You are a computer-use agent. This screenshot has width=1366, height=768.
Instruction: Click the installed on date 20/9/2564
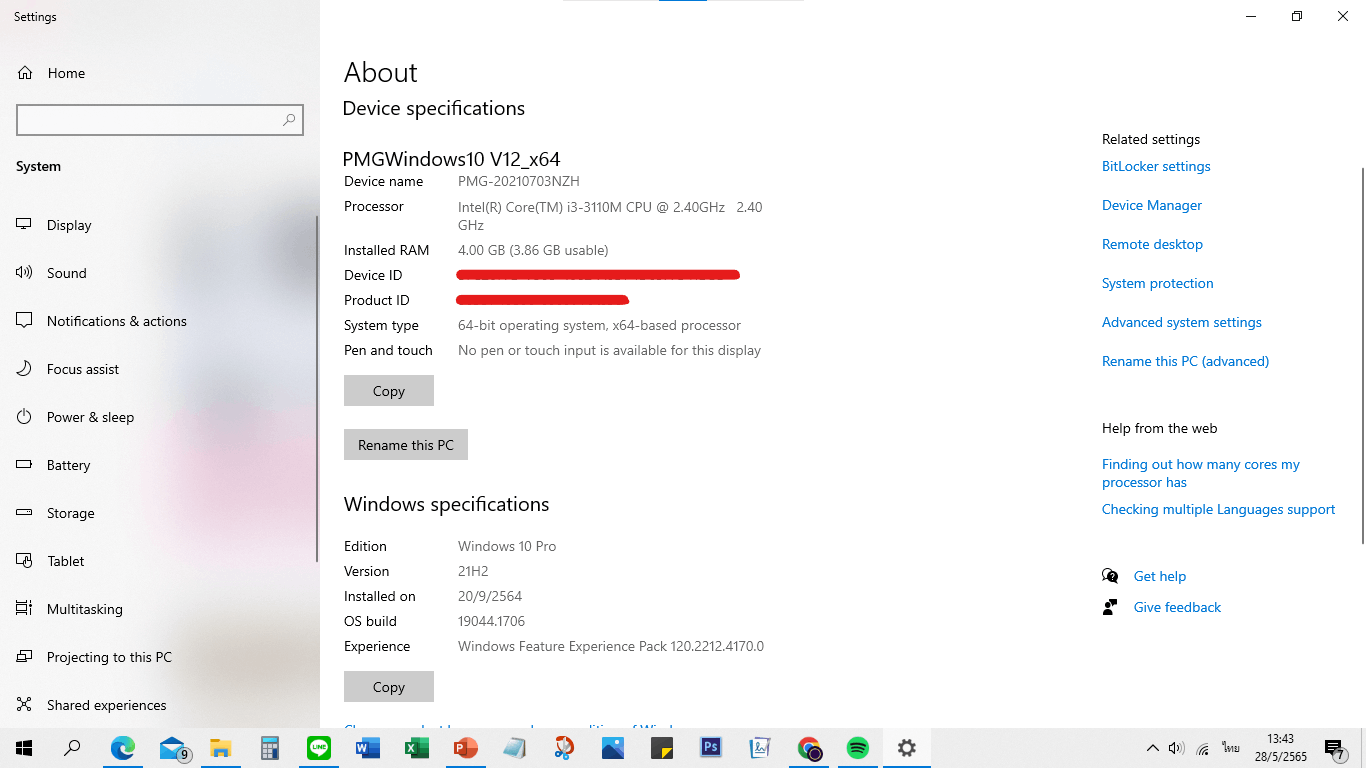pos(490,596)
